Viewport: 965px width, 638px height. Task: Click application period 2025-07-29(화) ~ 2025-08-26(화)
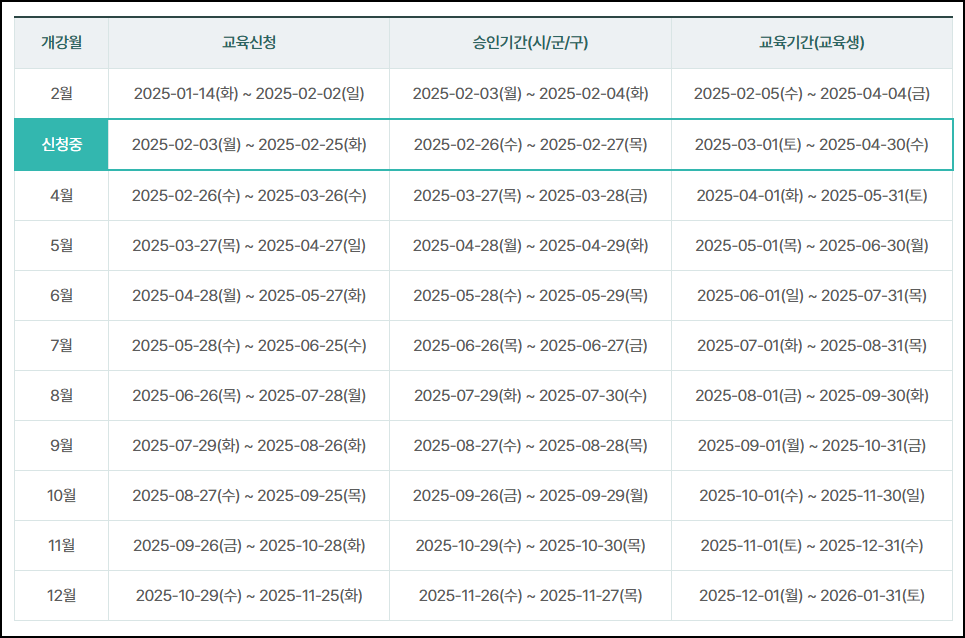tap(249, 445)
